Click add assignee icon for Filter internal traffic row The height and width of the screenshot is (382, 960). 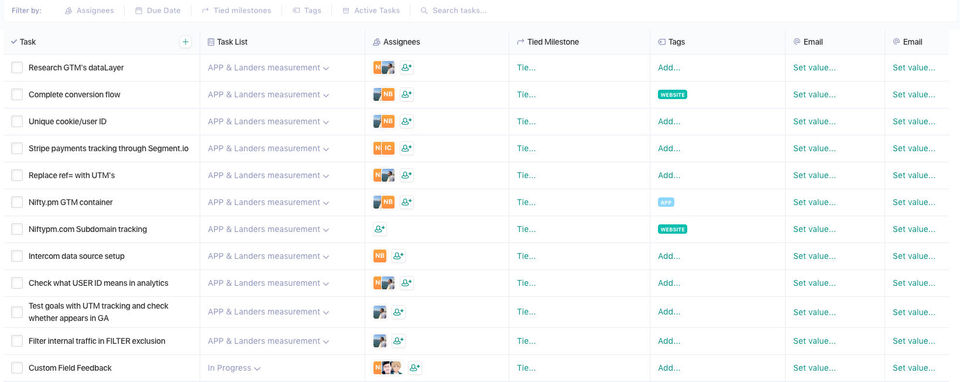point(397,341)
